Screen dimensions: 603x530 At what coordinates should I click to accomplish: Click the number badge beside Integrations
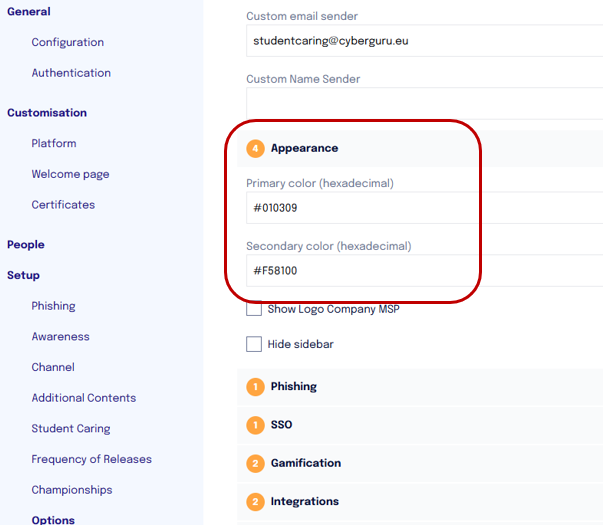pyautogui.click(x=256, y=502)
